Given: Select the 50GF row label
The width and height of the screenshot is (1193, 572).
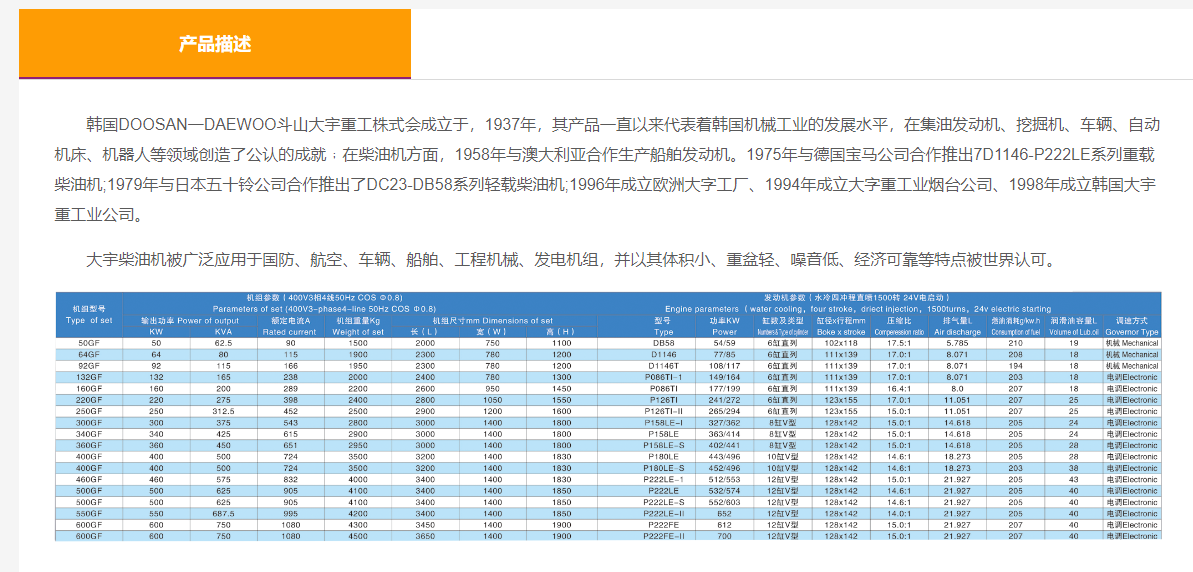Looking at the screenshot, I should (89, 343).
